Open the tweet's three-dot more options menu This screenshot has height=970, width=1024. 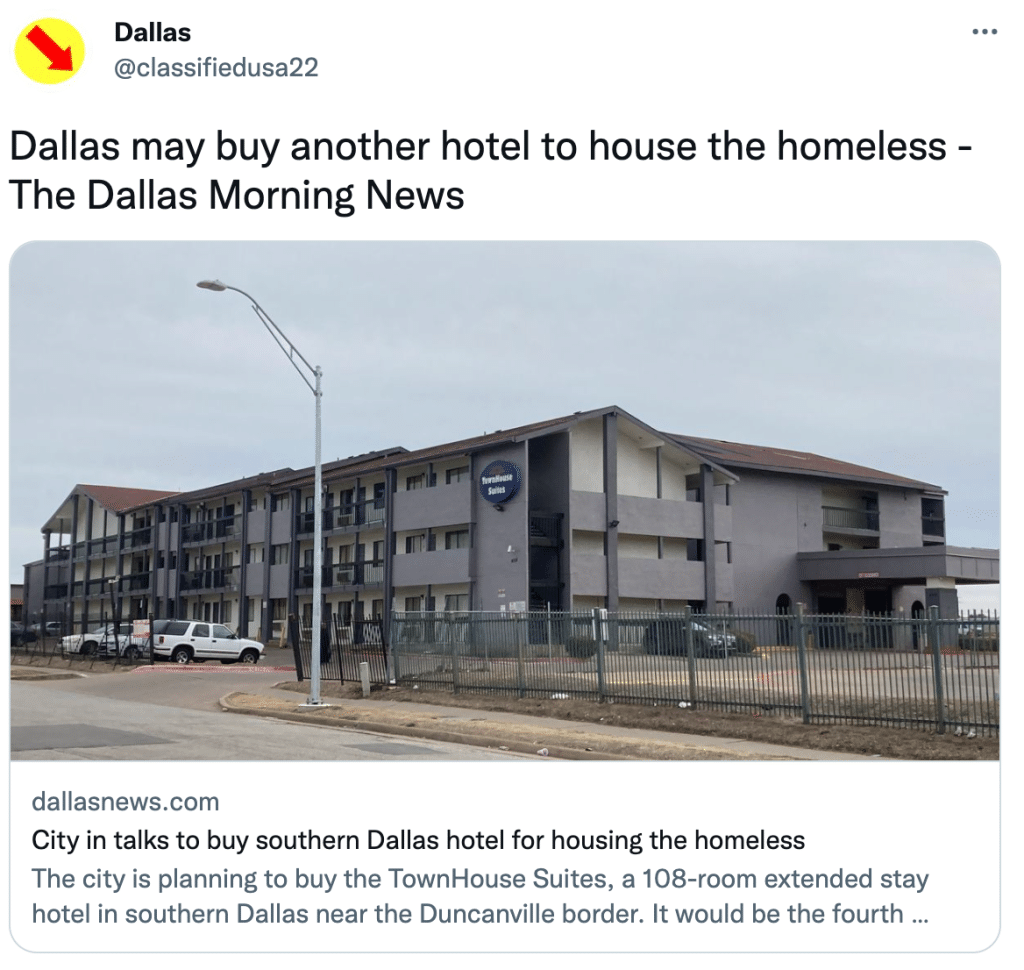(985, 31)
